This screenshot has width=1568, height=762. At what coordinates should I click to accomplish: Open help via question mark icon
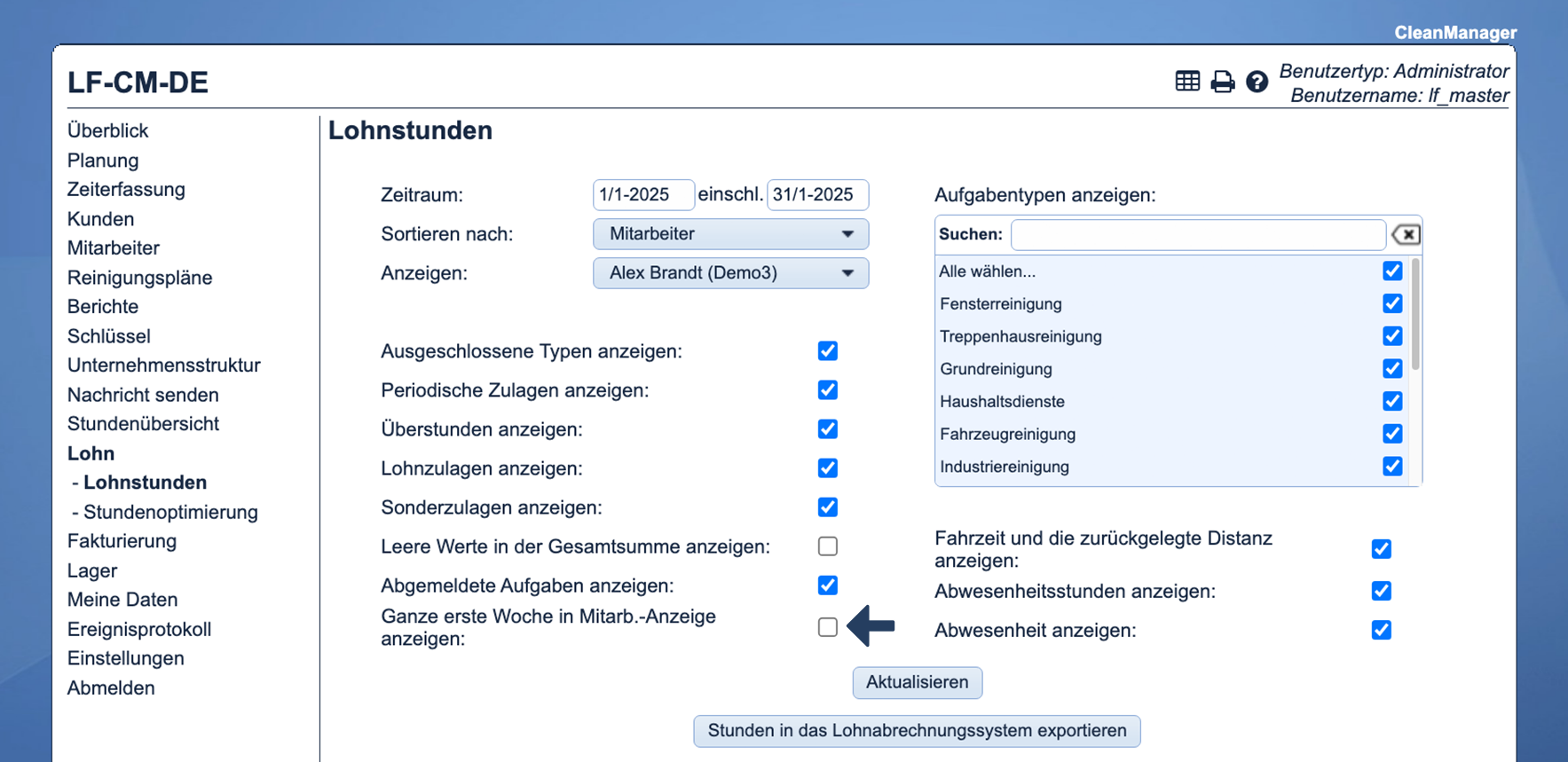(1257, 82)
